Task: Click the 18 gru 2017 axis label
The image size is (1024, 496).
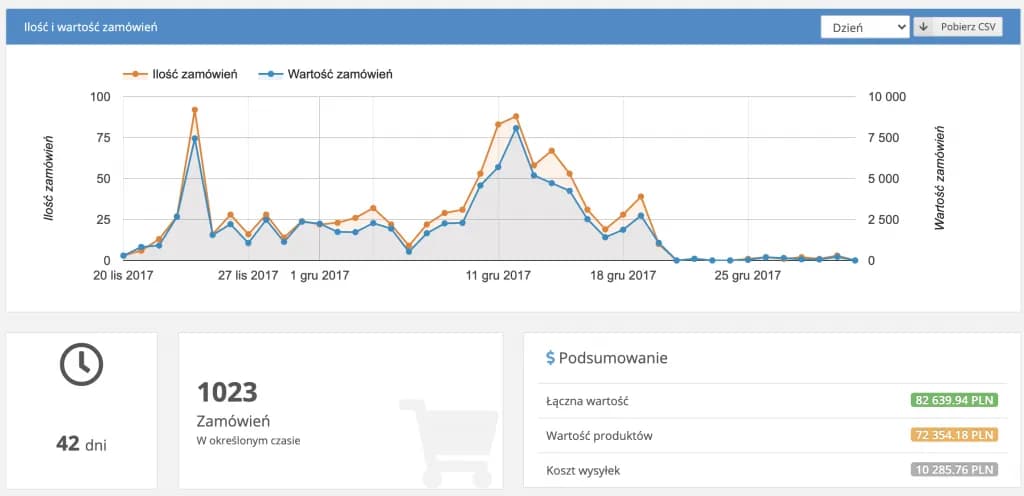Action: point(623,276)
